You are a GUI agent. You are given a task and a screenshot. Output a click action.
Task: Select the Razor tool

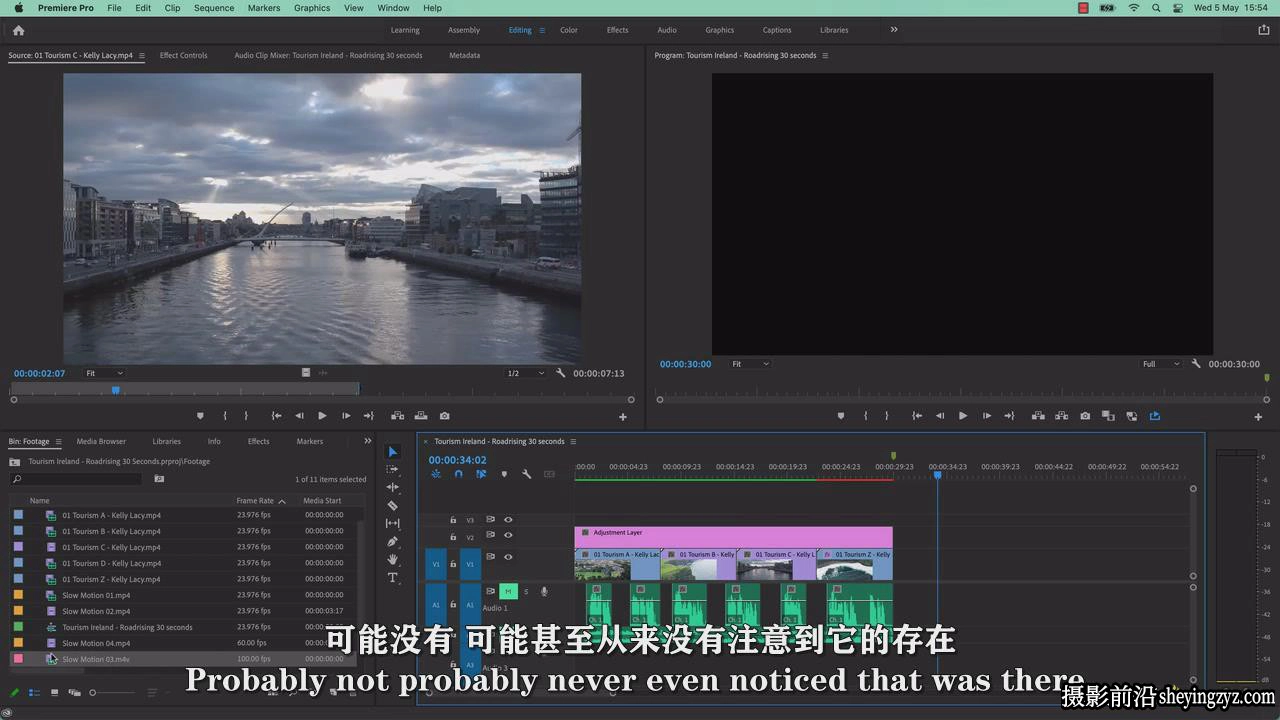pyautogui.click(x=392, y=506)
